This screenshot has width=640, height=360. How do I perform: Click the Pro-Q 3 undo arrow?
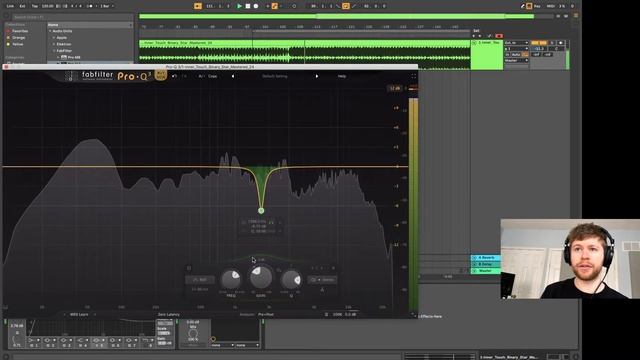174,76
